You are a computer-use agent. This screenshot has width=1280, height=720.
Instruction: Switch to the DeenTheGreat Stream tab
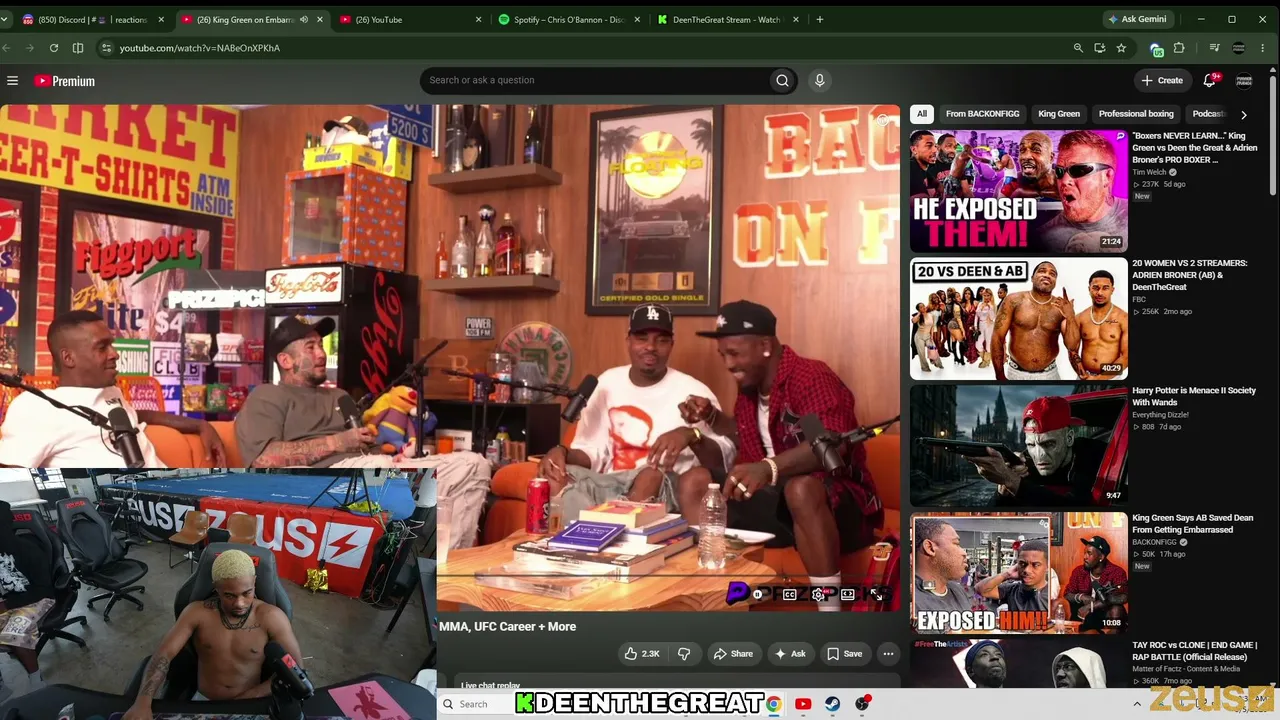pyautogui.click(x=726, y=19)
